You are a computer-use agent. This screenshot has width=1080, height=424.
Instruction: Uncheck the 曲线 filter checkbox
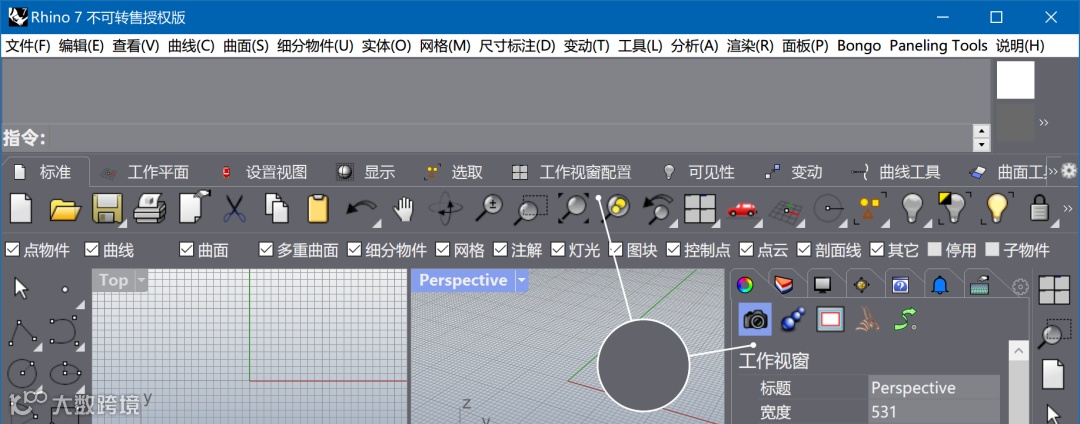click(92, 249)
